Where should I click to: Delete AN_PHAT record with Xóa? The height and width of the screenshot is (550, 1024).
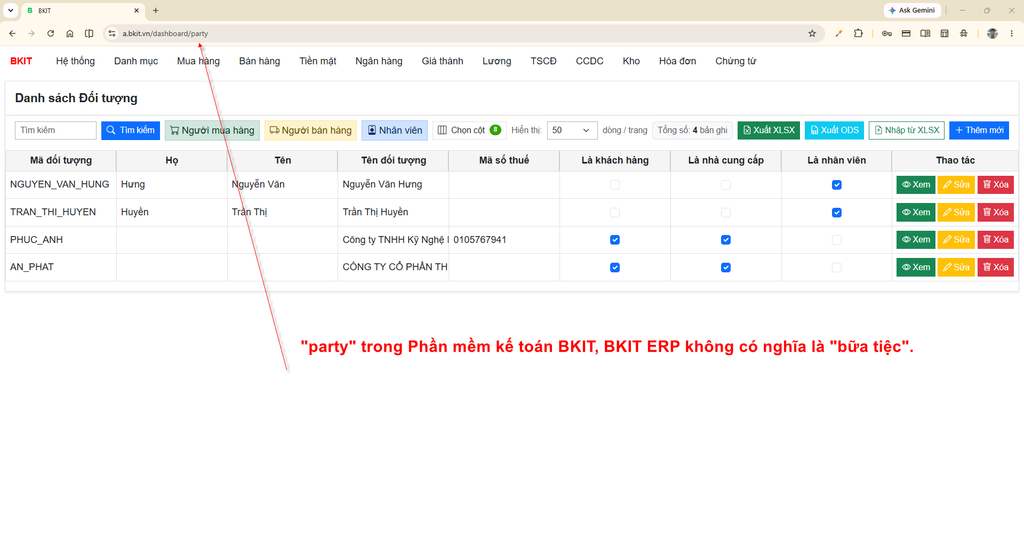click(995, 267)
